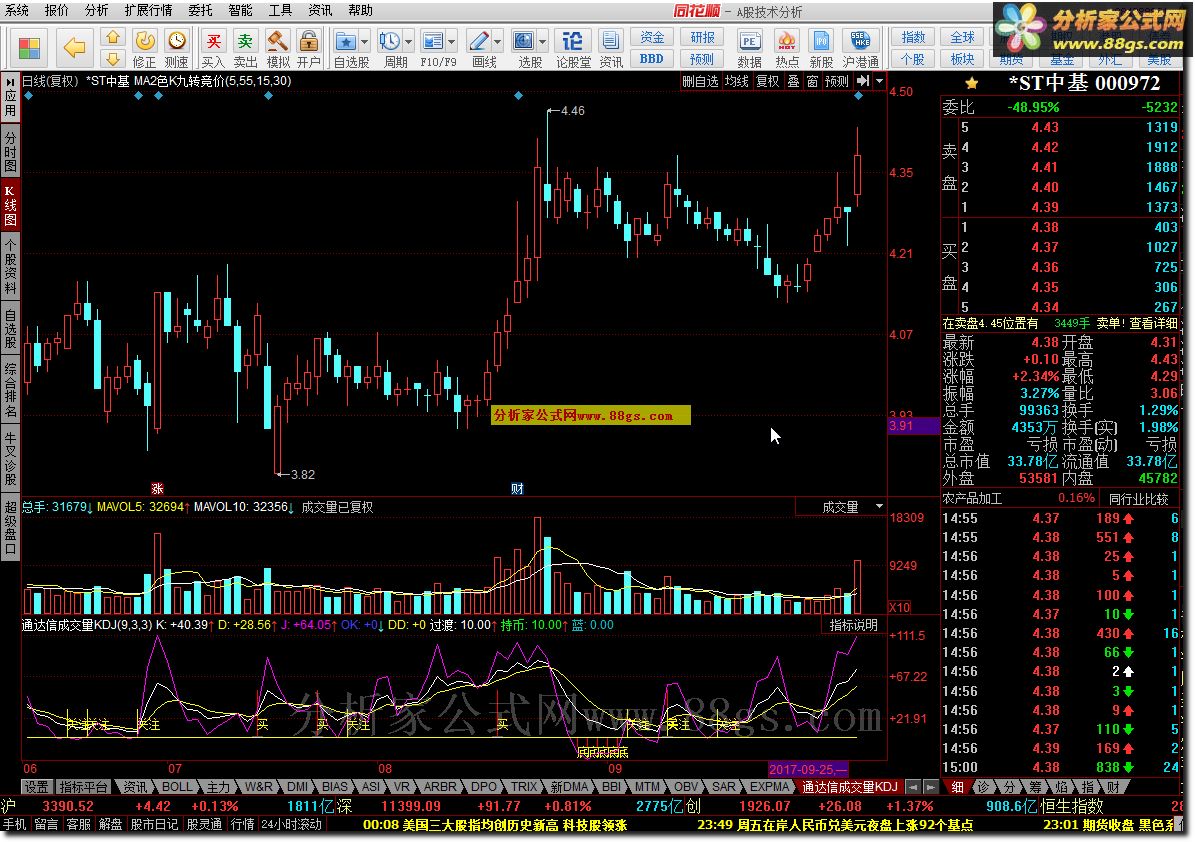Open F10/F9 dropdown arrow

452,41
